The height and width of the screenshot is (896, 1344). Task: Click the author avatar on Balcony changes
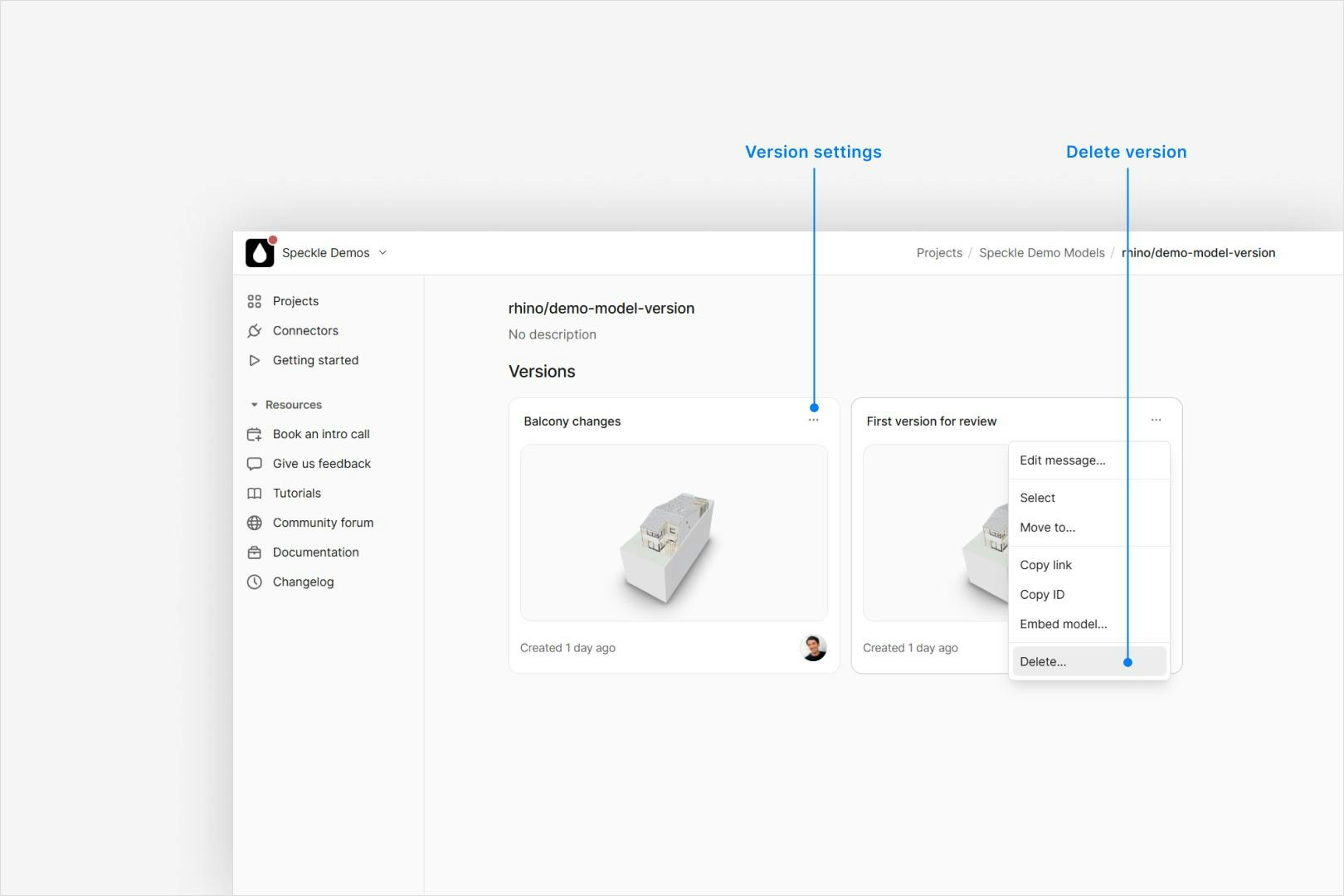(x=813, y=648)
